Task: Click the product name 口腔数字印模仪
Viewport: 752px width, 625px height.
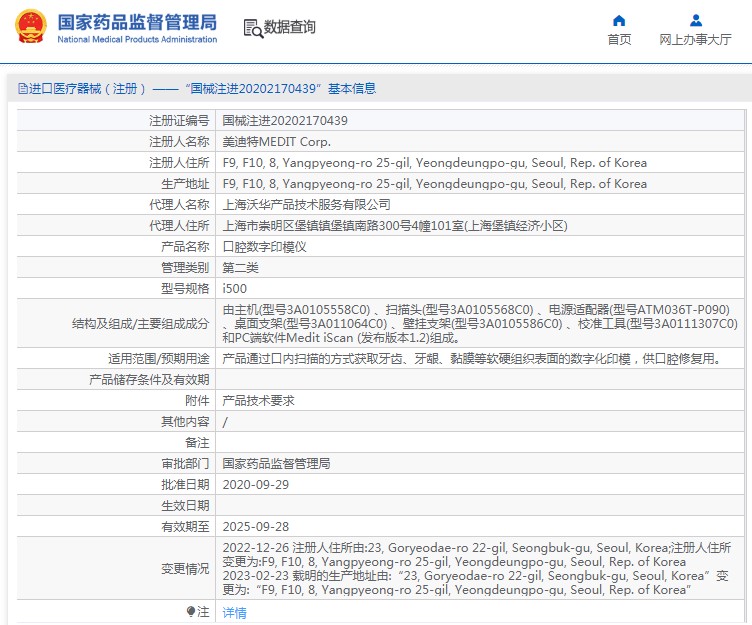Action: pos(264,247)
